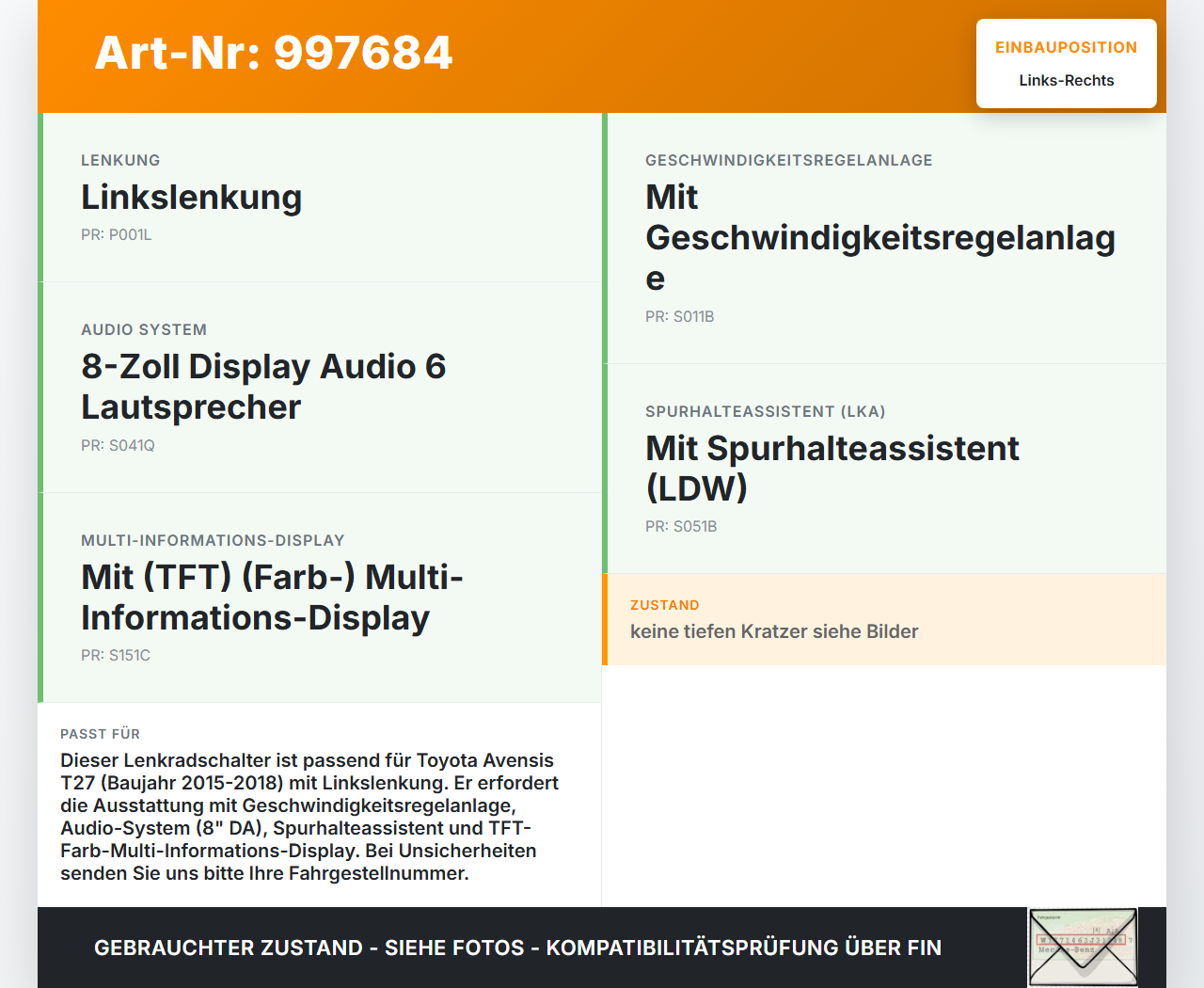1204x988 pixels.
Task: Click the AUDIO SYSTEM label
Action: [144, 330]
